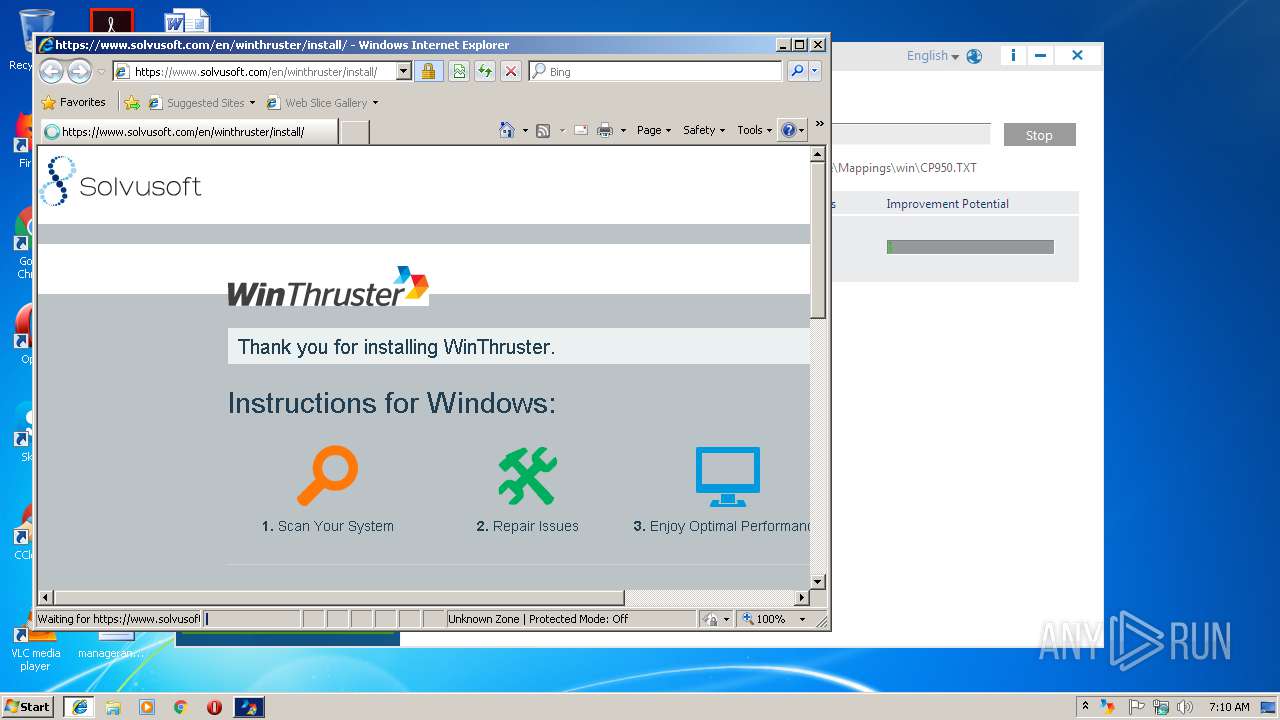Expand the Print options dropdown arrow
This screenshot has width=1280, height=720.
click(623, 130)
